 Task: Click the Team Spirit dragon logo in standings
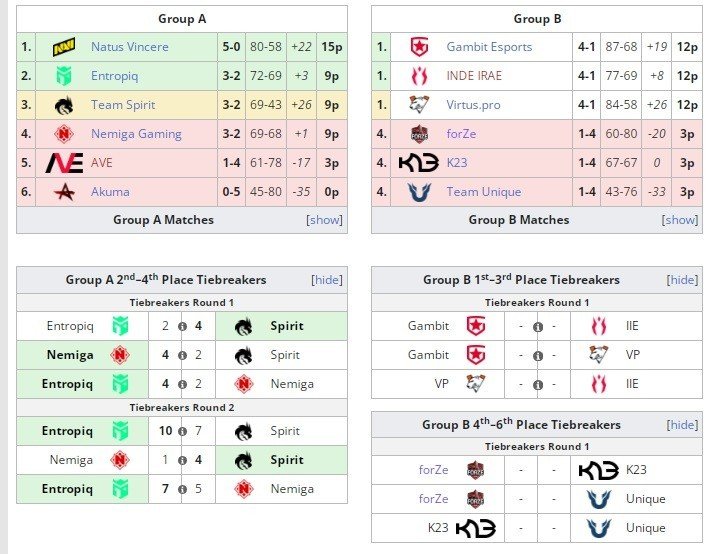pos(64,105)
